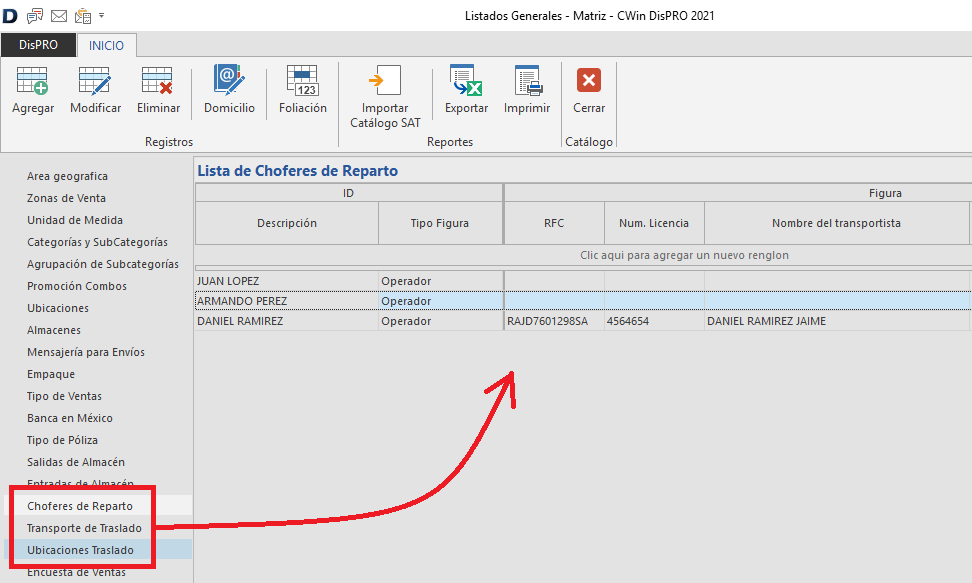Click the Num. Licencia column header
Screen dimensions: 972x583
coord(654,223)
